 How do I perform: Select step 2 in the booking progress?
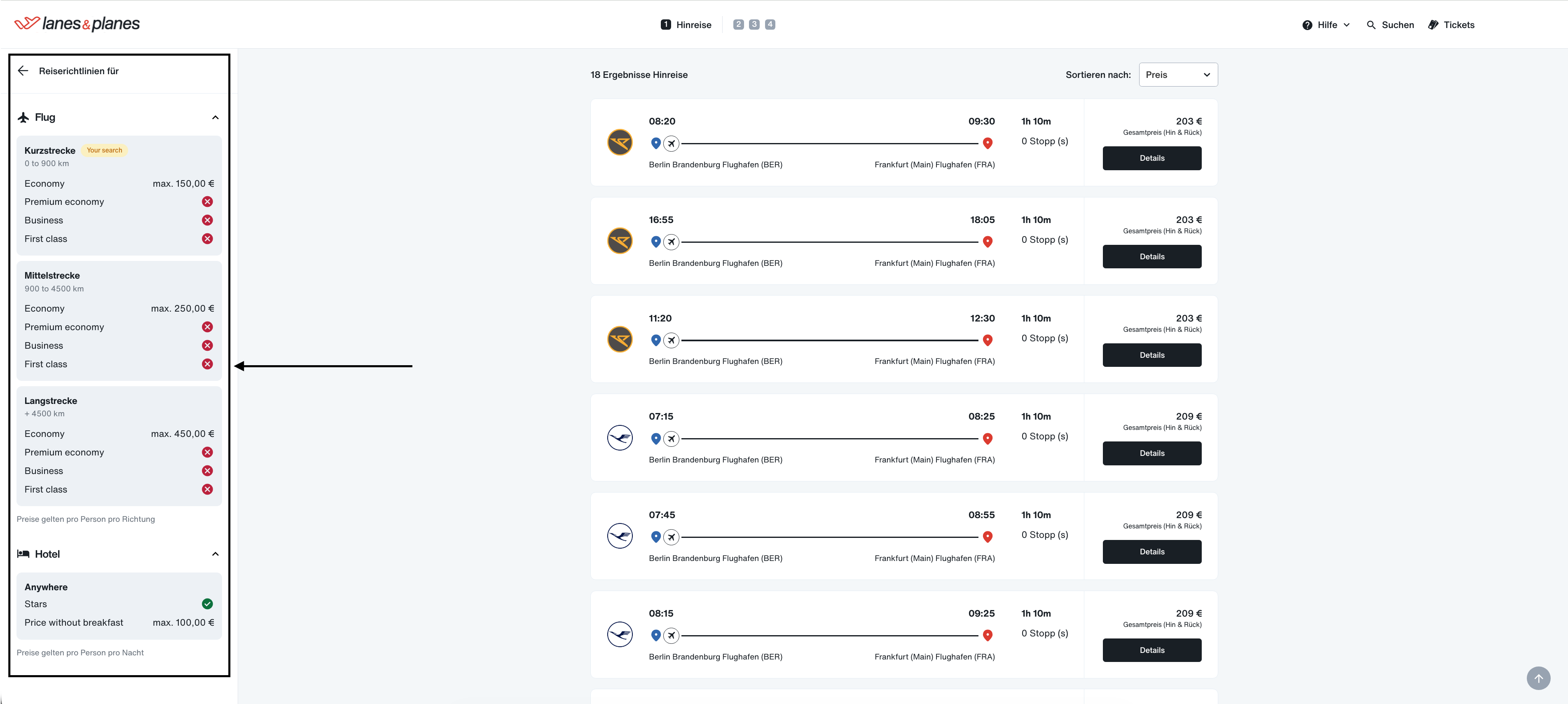coord(738,24)
